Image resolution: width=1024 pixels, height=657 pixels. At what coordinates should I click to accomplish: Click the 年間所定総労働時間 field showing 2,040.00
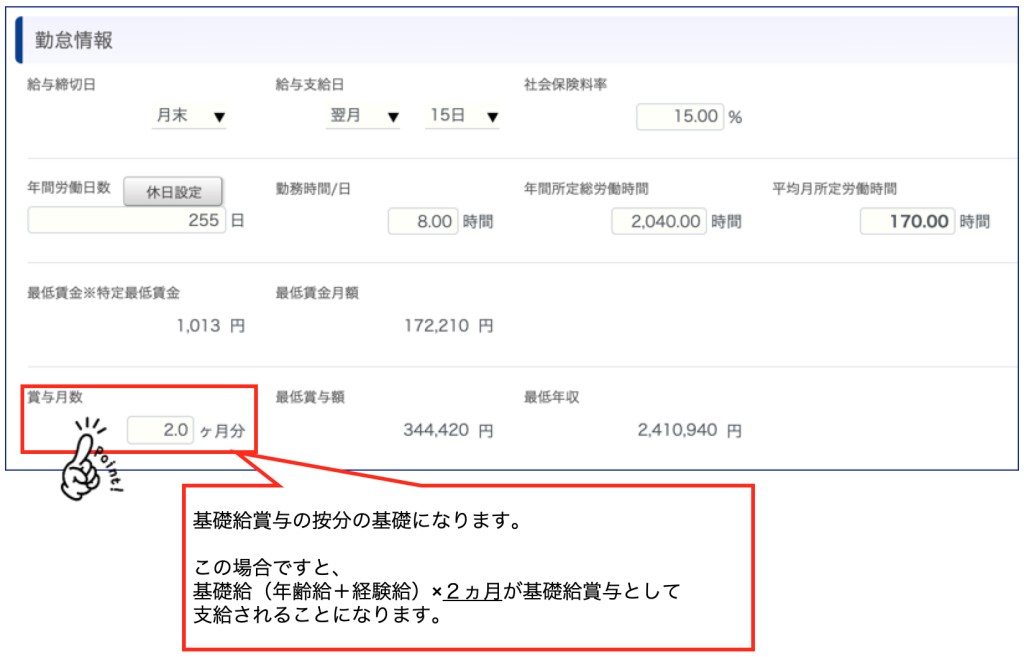pyautogui.click(x=659, y=221)
